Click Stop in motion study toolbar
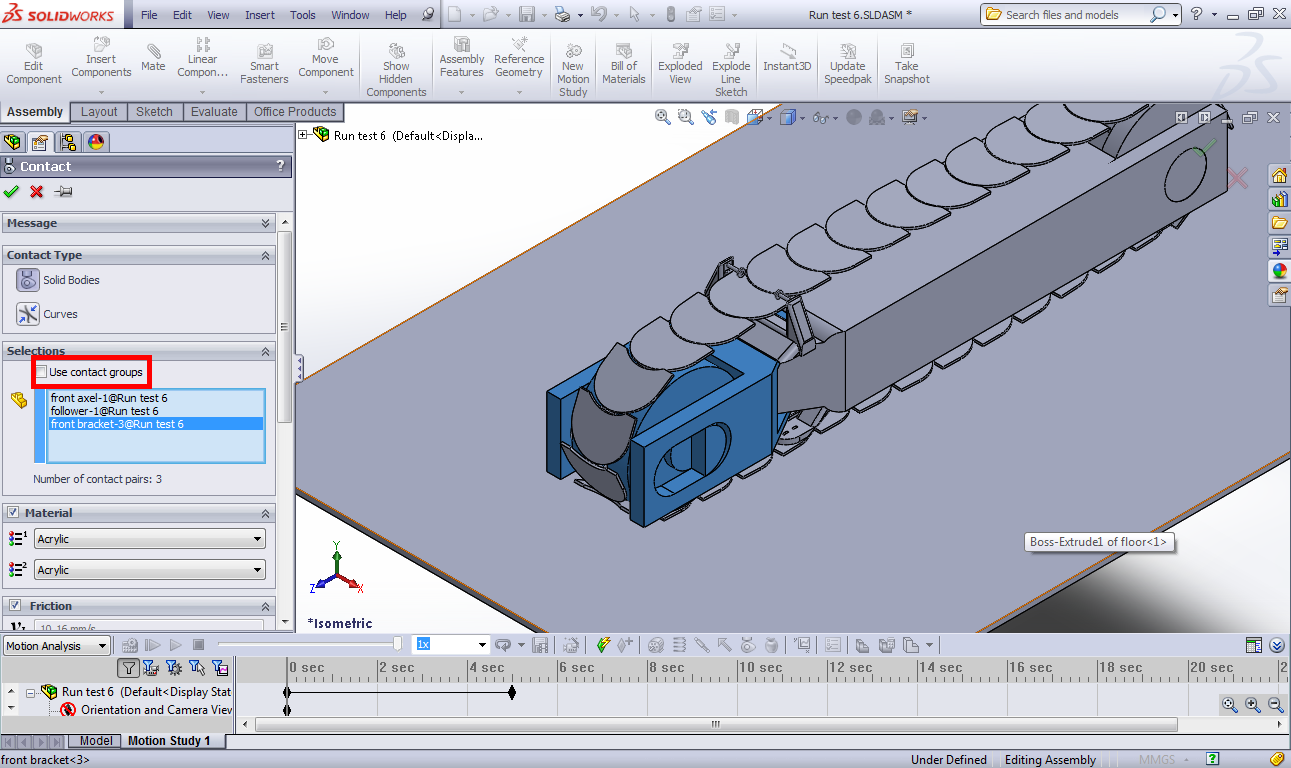 click(x=198, y=645)
